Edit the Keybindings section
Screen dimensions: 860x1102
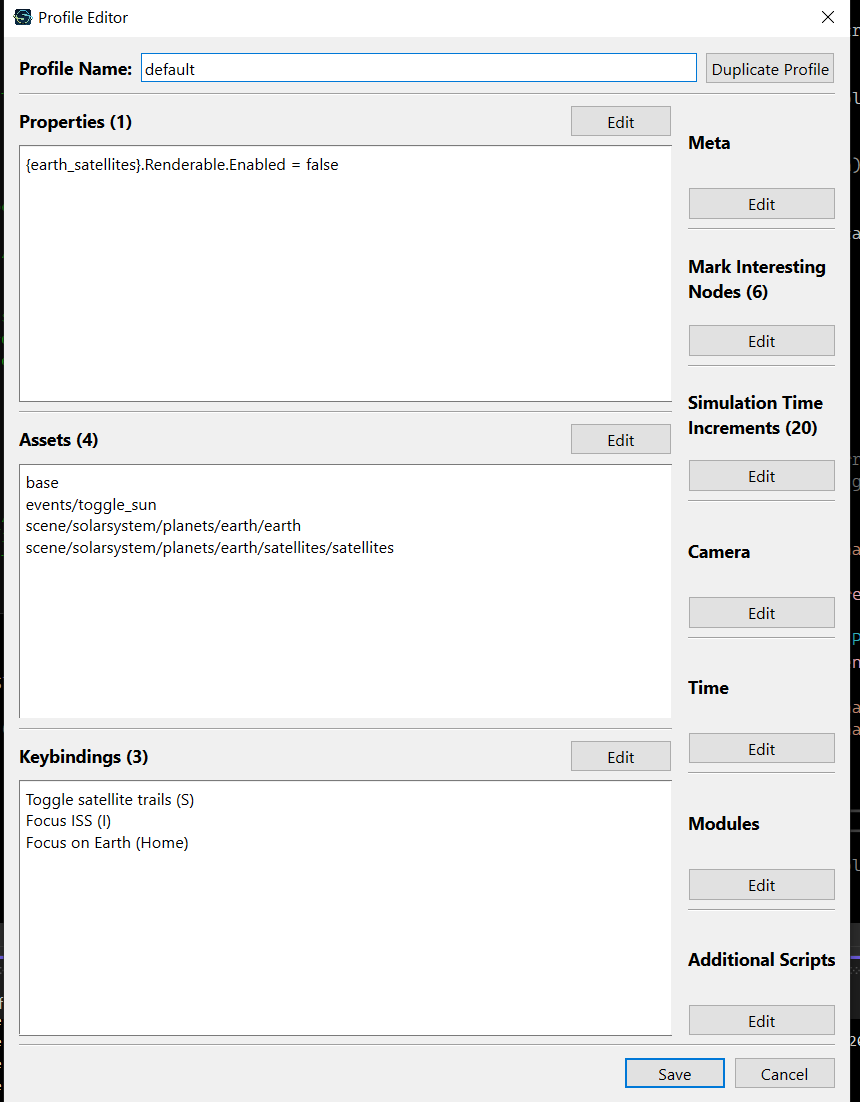pos(620,755)
